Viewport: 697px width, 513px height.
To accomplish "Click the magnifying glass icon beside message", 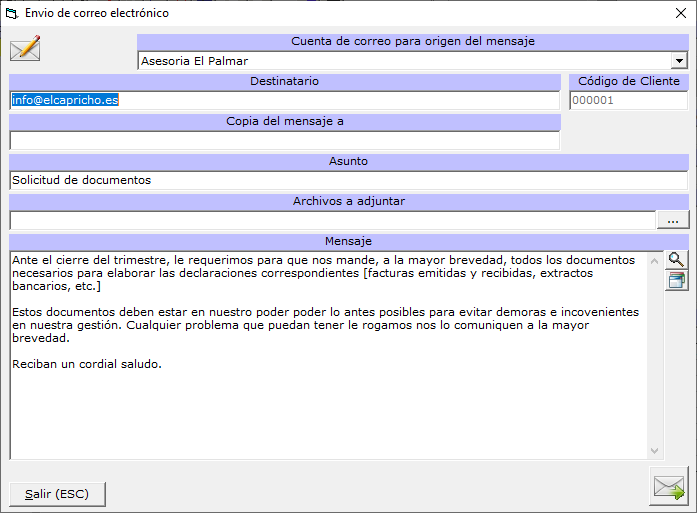I will pos(676,260).
